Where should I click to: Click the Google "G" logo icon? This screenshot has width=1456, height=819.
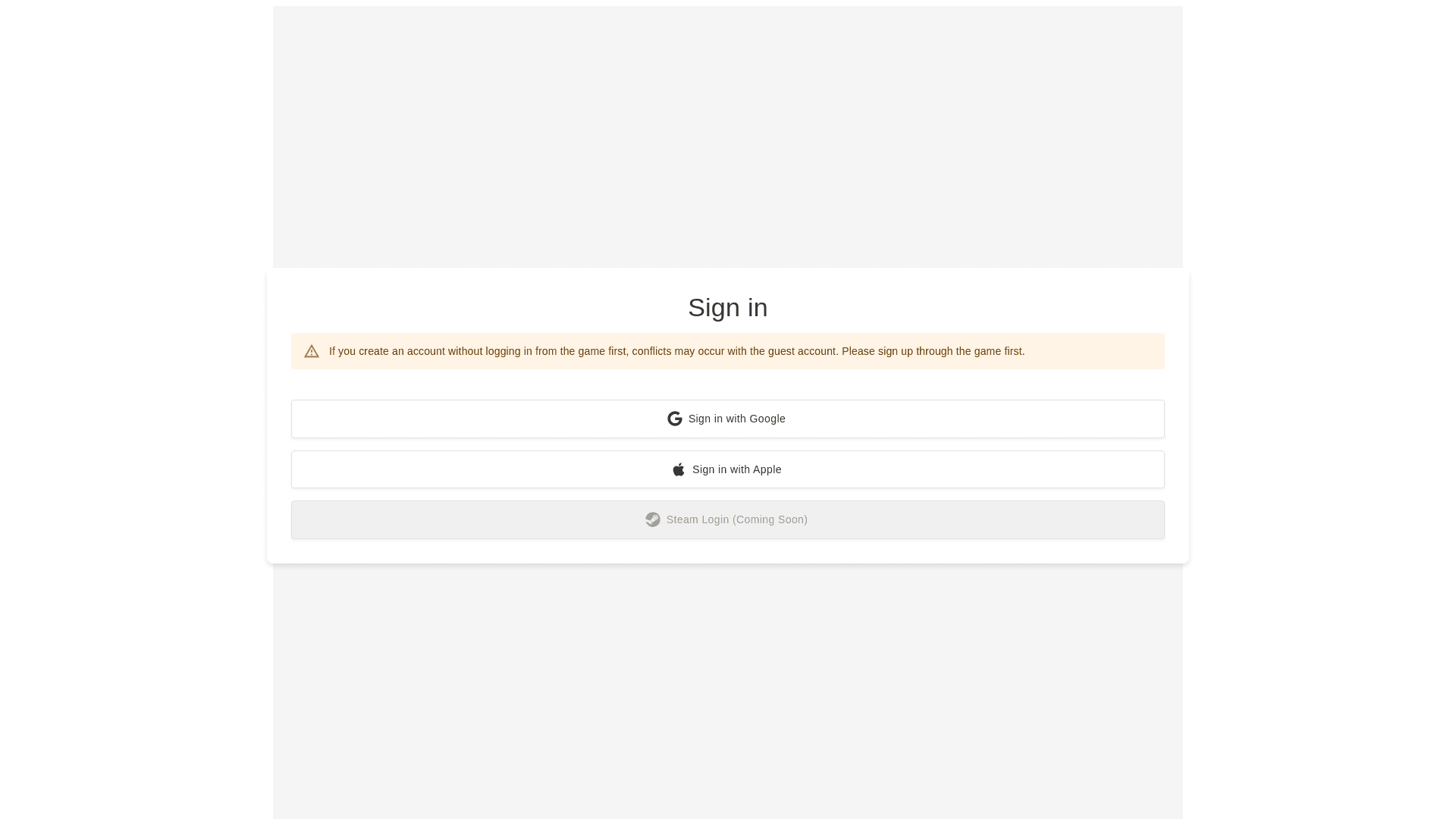tap(674, 419)
